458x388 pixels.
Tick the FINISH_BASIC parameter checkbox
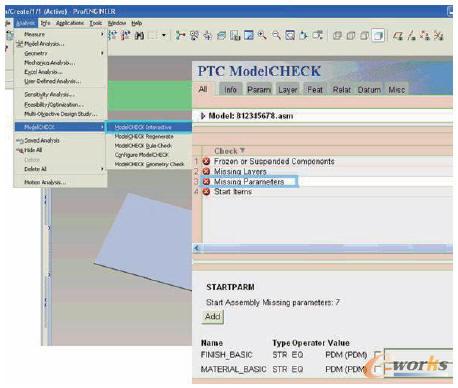[x=378, y=354]
